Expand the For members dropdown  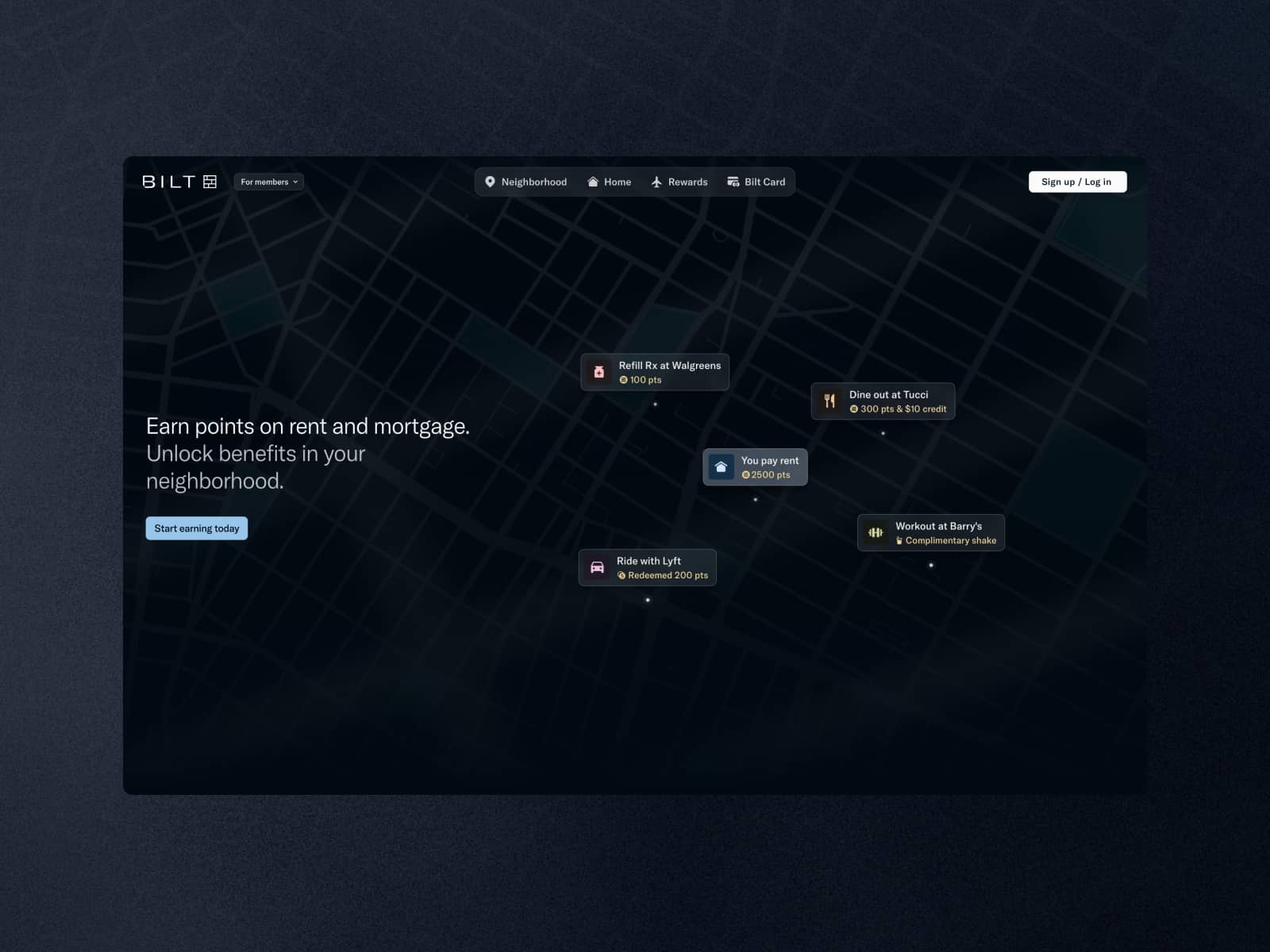click(269, 182)
